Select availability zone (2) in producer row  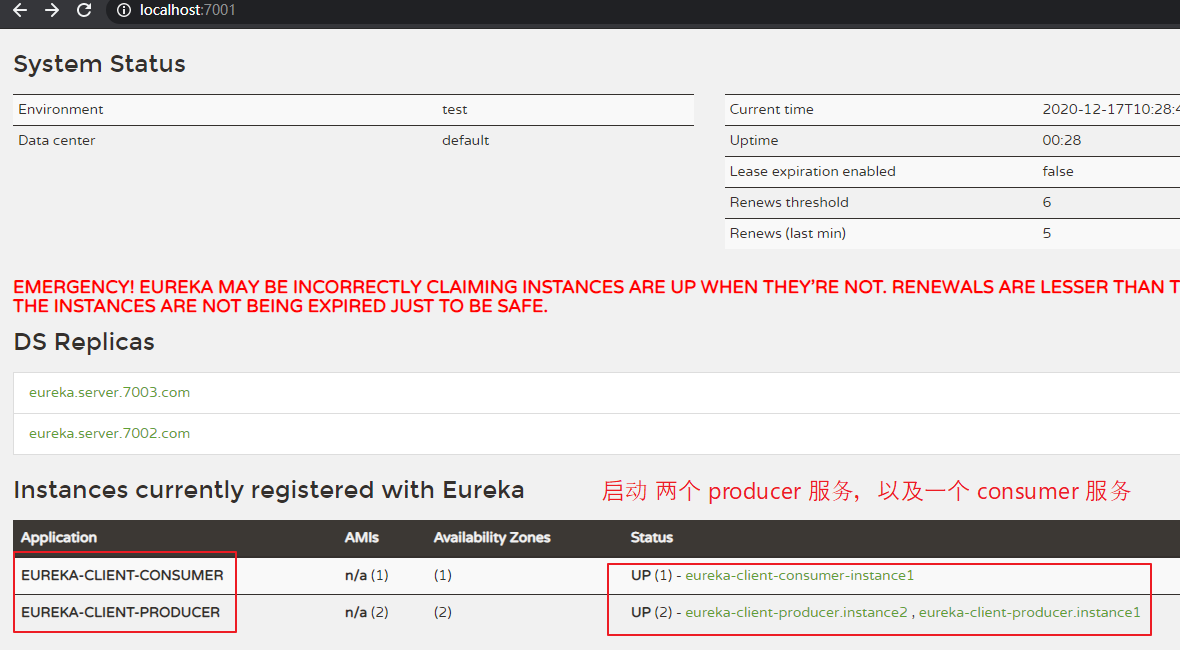pyautogui.click(x=442, y=612)
